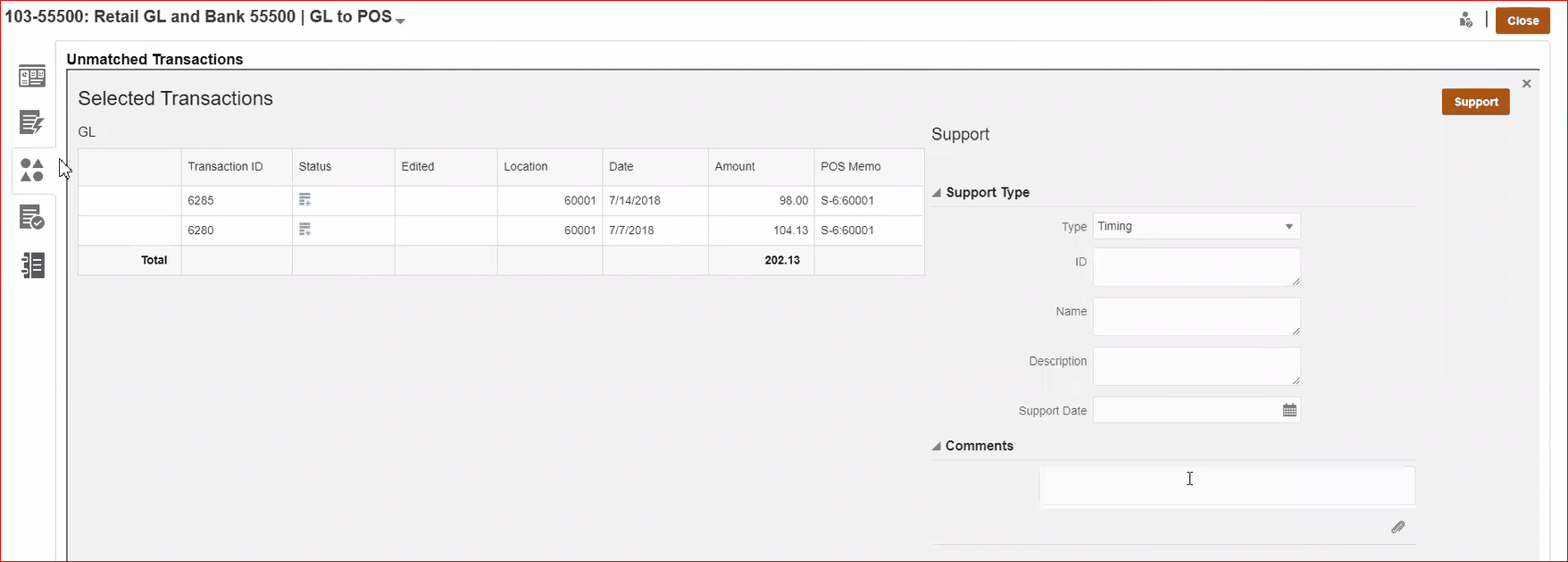This screenshot has width=1568, height=562.
Task: Click POS Memo S-6:60001 in row 6285
Action: click(x=869, y=201)
